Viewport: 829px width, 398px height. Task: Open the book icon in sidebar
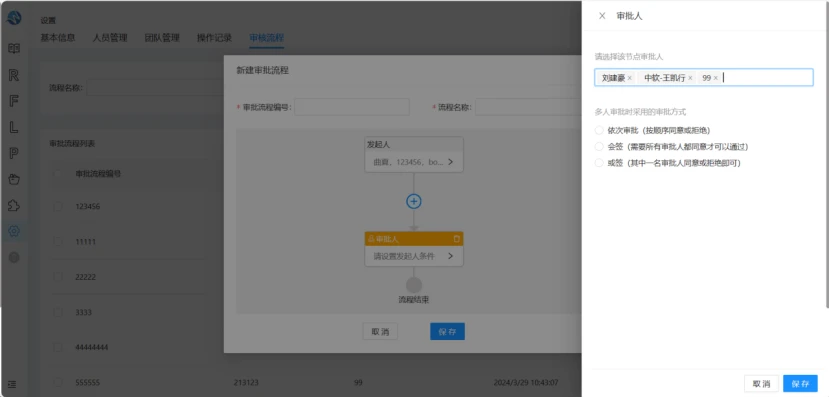click(x=14, y=49)
